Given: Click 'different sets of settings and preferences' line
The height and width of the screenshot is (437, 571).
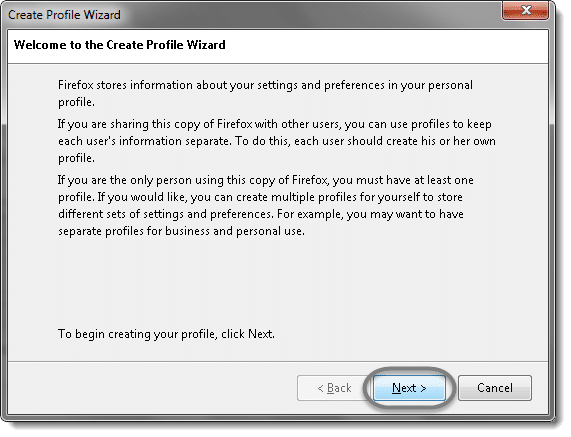Looking at the screenshot, I should [x=261, y=214].
